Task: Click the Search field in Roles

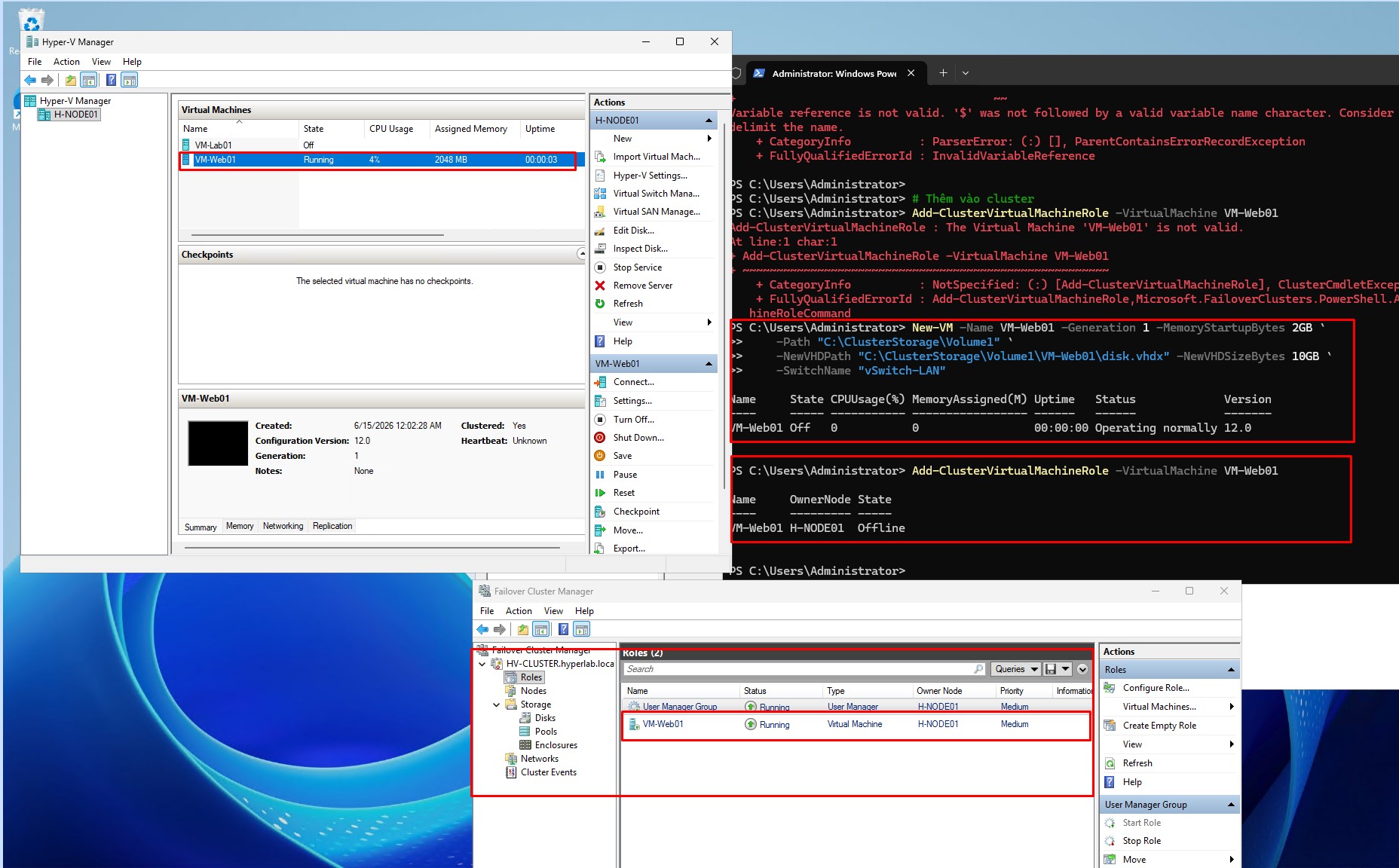Action: [804, 669]
